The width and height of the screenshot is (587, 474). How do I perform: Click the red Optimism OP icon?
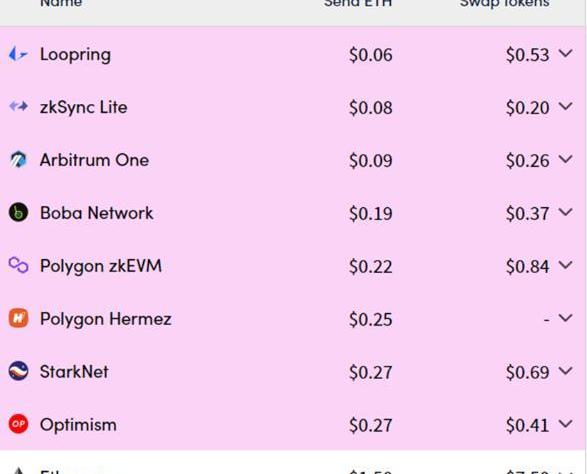point(18,424)
